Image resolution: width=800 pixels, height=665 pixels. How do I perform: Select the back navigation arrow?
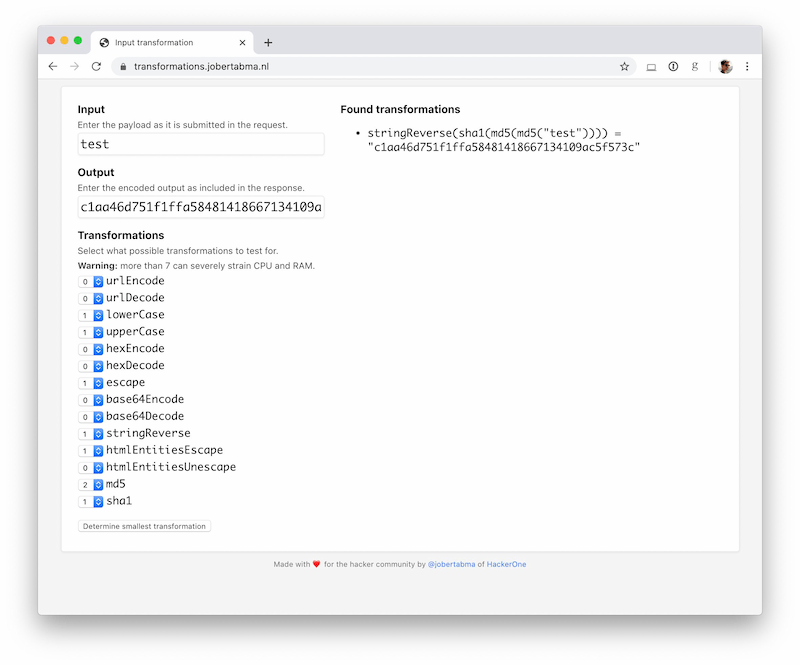(53, 66)
